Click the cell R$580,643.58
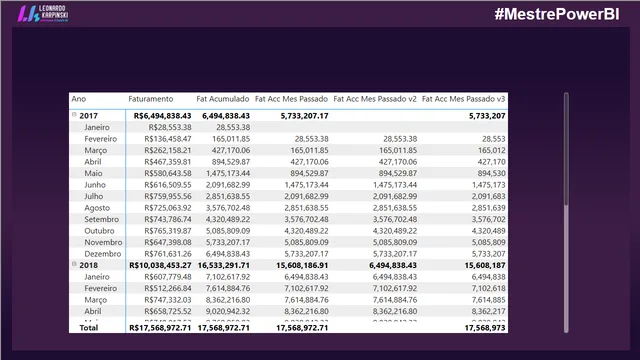This screenshot has height=360, width=640. click(168, 173)
